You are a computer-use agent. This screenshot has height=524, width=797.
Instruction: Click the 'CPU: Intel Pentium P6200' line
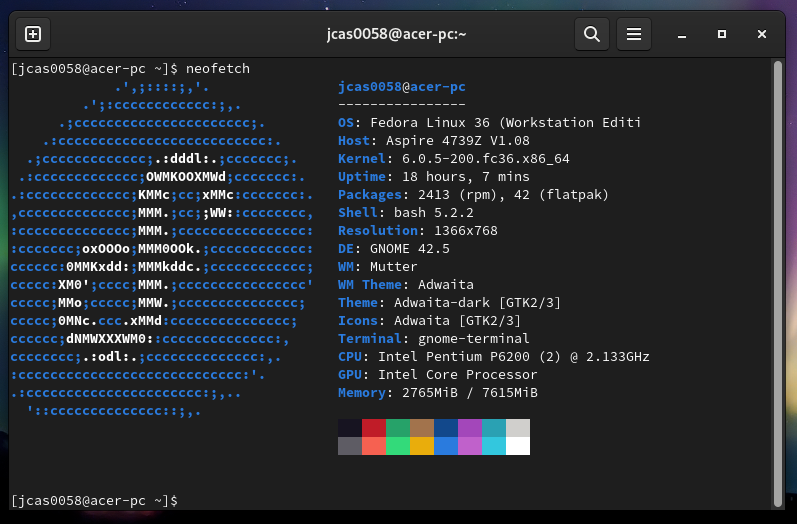coord(494,357)
